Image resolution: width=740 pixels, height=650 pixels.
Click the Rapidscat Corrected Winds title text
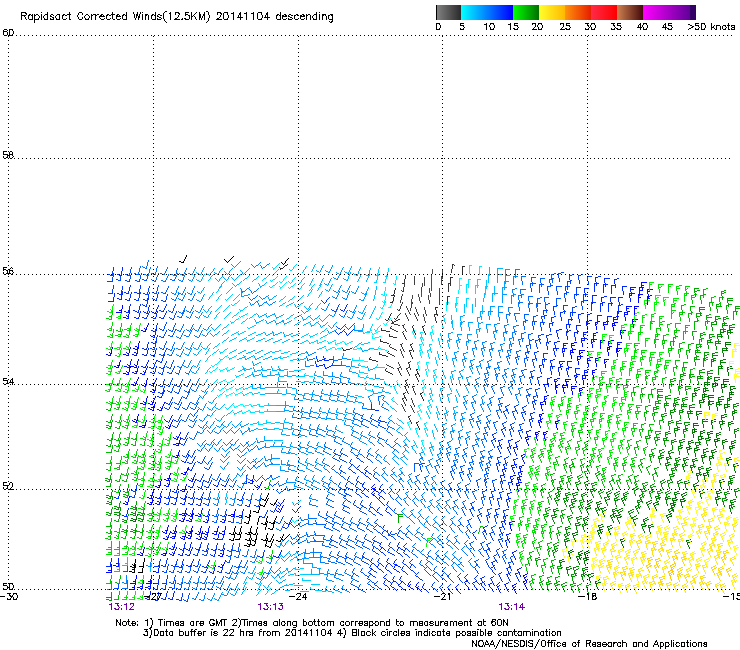coord(177,17)
